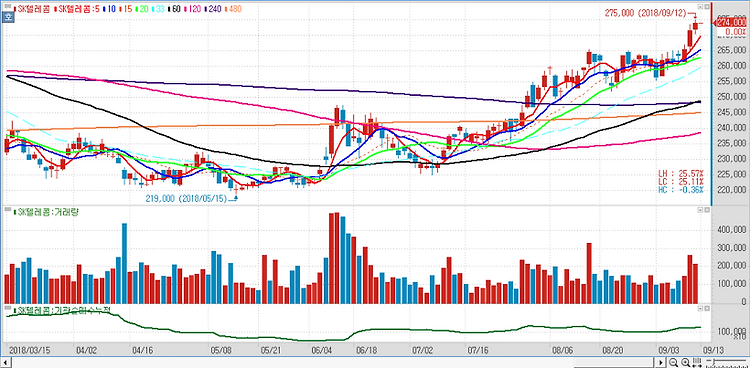
Task: Select the orange 480 moving average legend
Action: point(232,9)
